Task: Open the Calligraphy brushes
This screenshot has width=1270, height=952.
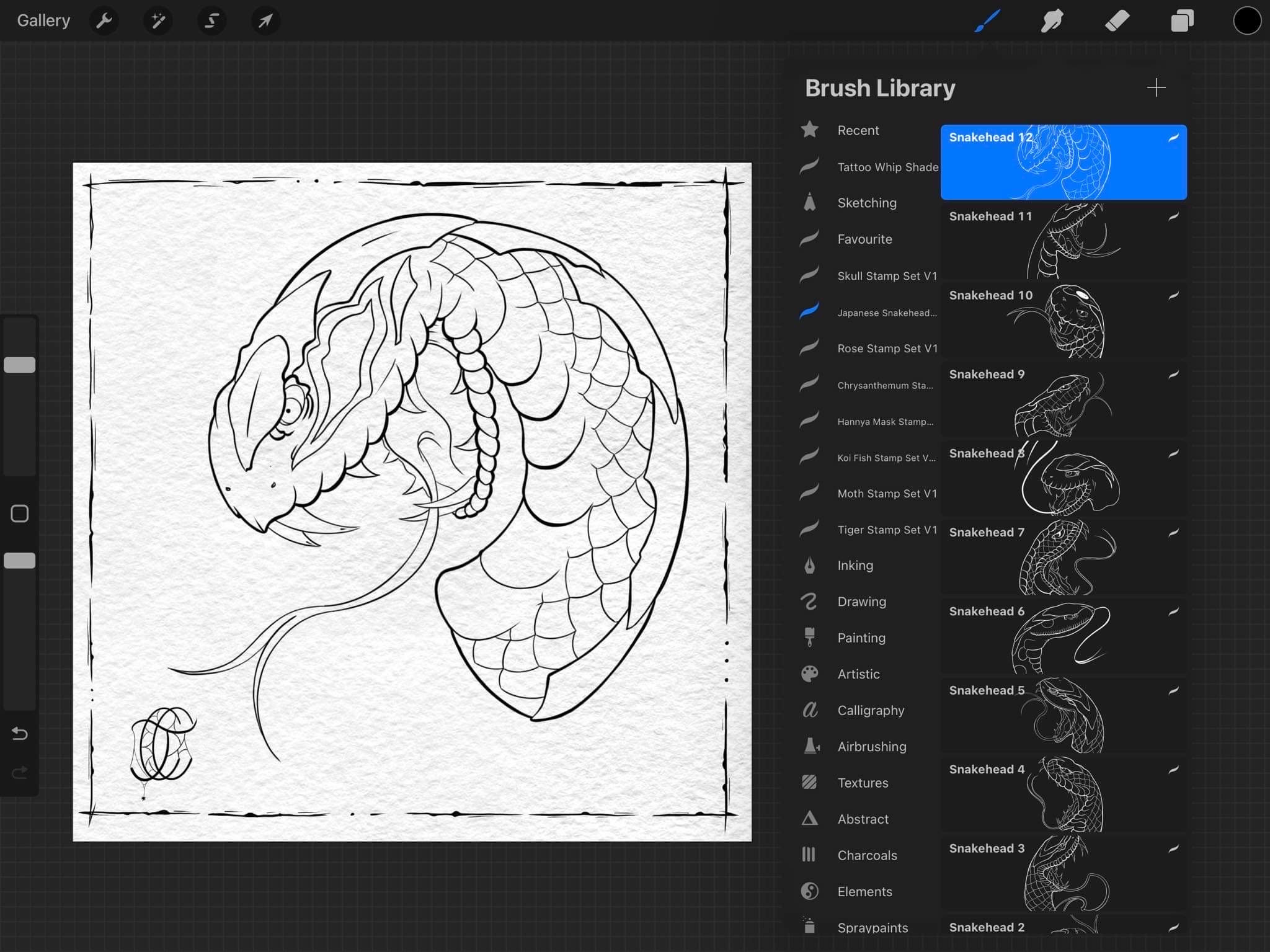Action: (871, 710)
